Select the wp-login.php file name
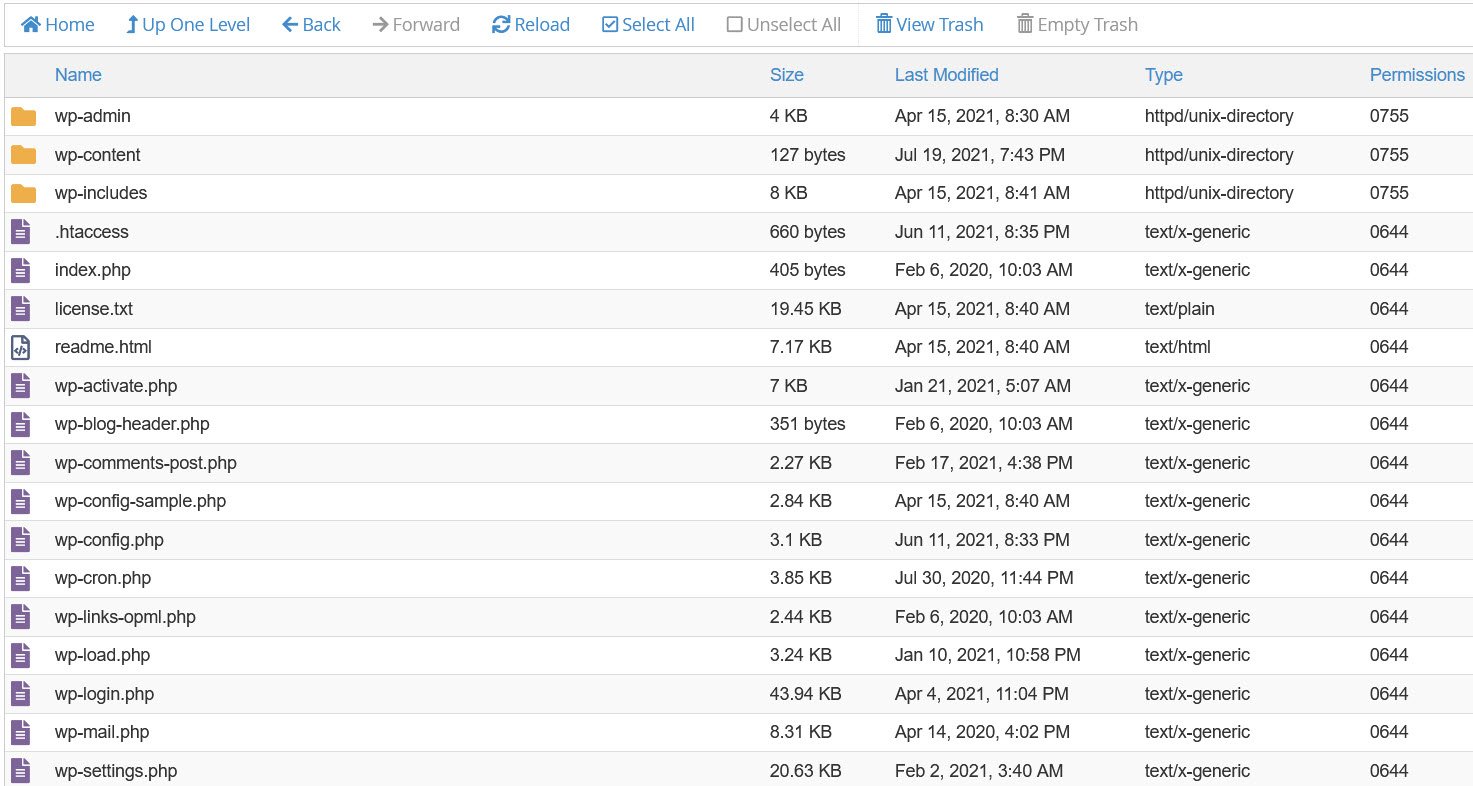The width and height of the screenshot is (1473, 786). coord(105,694)
